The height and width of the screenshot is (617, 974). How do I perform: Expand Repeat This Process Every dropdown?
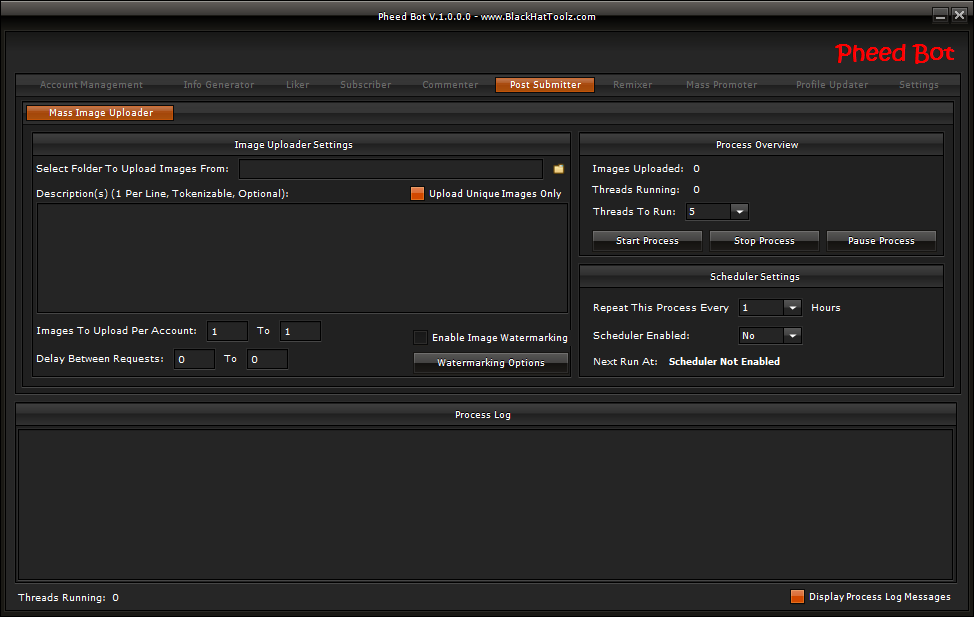click(x=792, y=308)
